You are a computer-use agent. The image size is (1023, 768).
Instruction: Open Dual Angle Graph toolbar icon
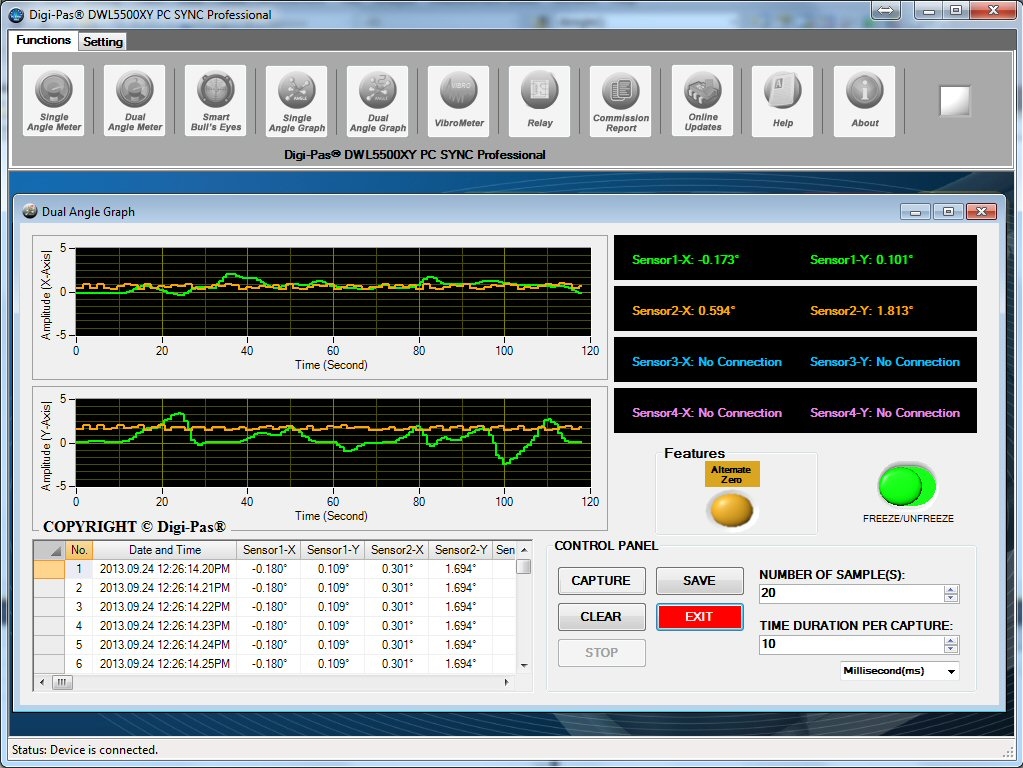point(378,100)
